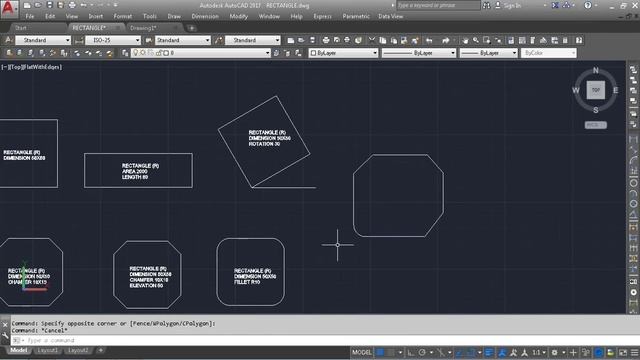Open the Modify menu

click(x=239, y=16)
